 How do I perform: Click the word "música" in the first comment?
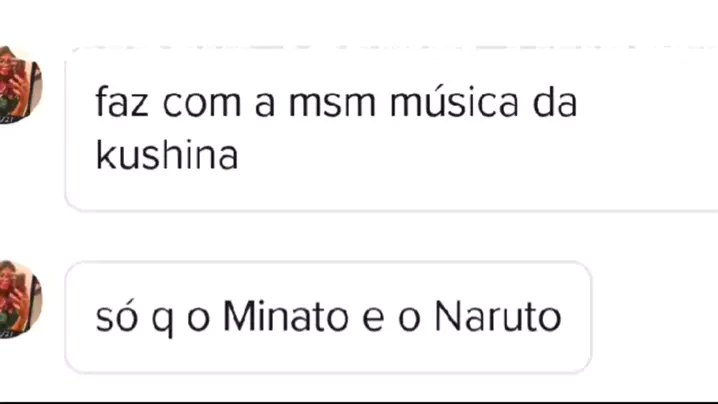(x=454, y=102)
